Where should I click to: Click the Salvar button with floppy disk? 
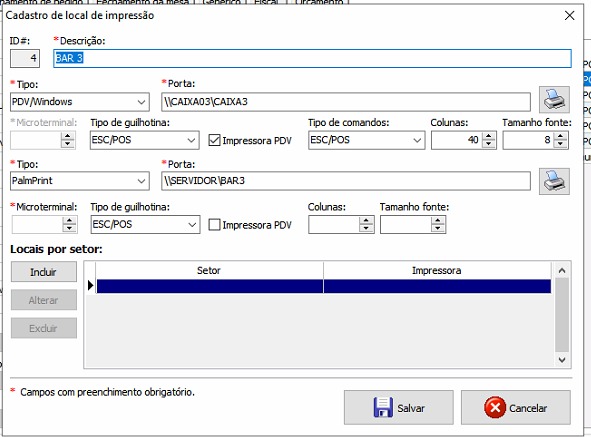398,408
